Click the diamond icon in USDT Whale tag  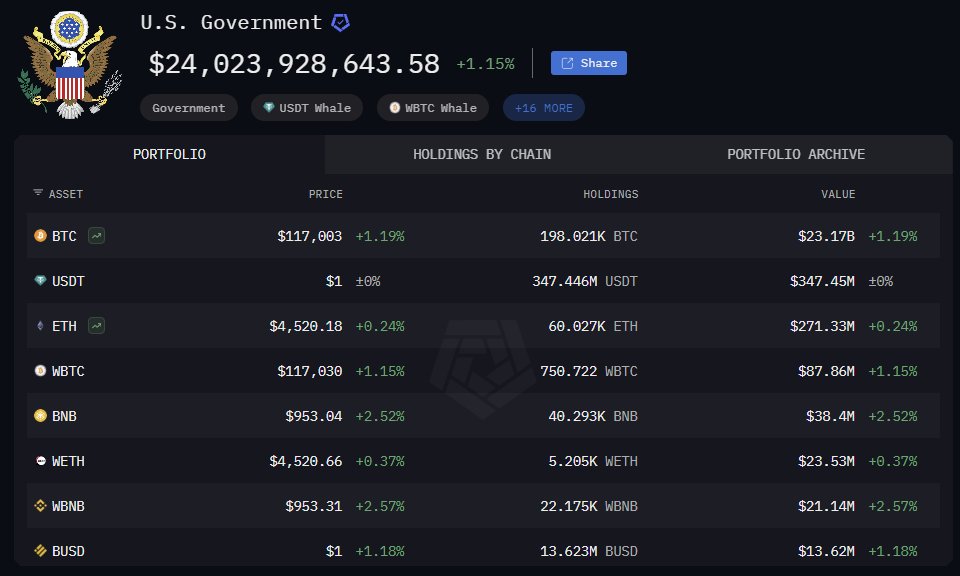pos(268,107)
